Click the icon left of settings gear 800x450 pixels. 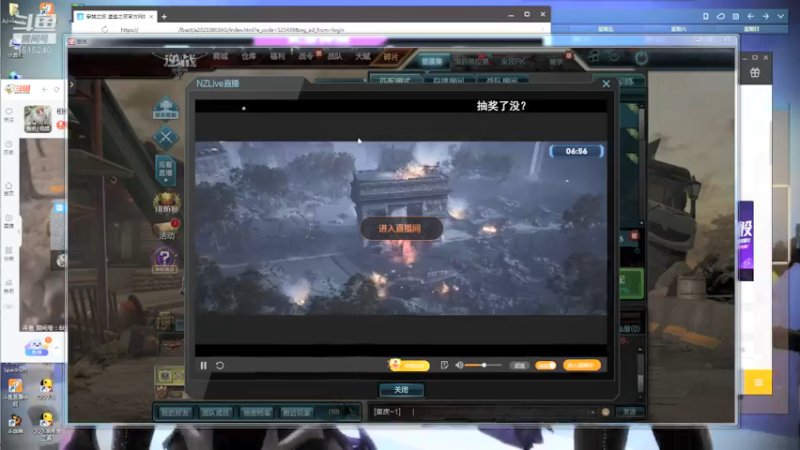(594, 57)
